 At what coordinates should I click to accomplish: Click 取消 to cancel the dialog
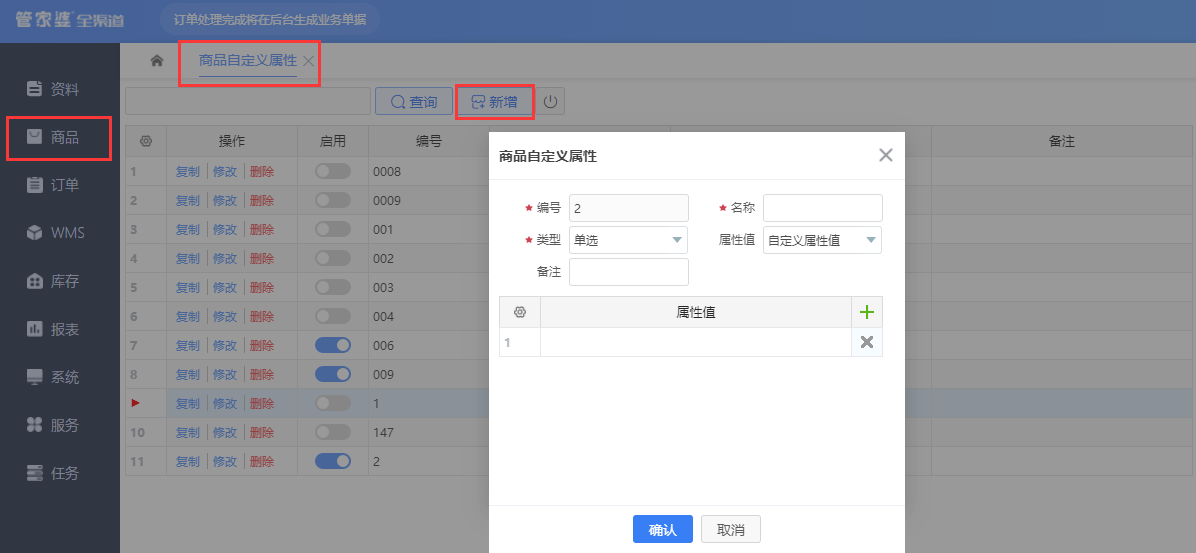click(731, 529)
